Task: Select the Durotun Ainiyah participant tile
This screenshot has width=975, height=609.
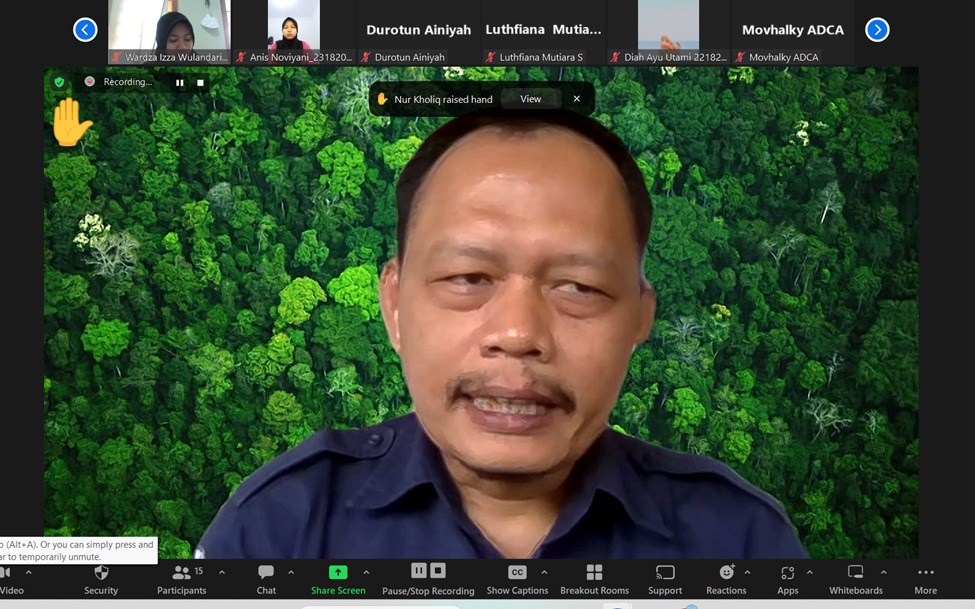Action: (418, 32)
